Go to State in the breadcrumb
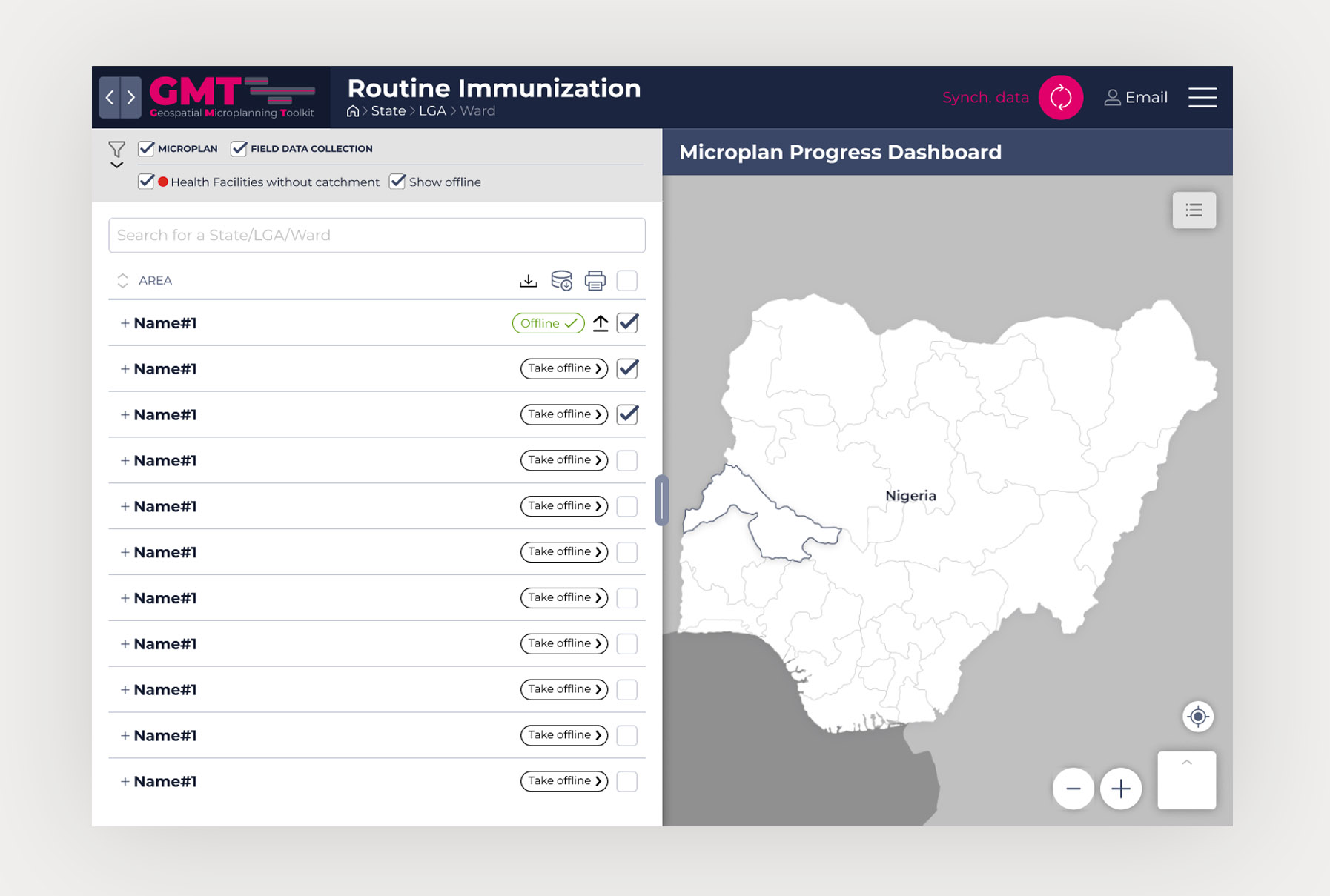The width and height of the screenshot is (1330, 896). (388, 111)
